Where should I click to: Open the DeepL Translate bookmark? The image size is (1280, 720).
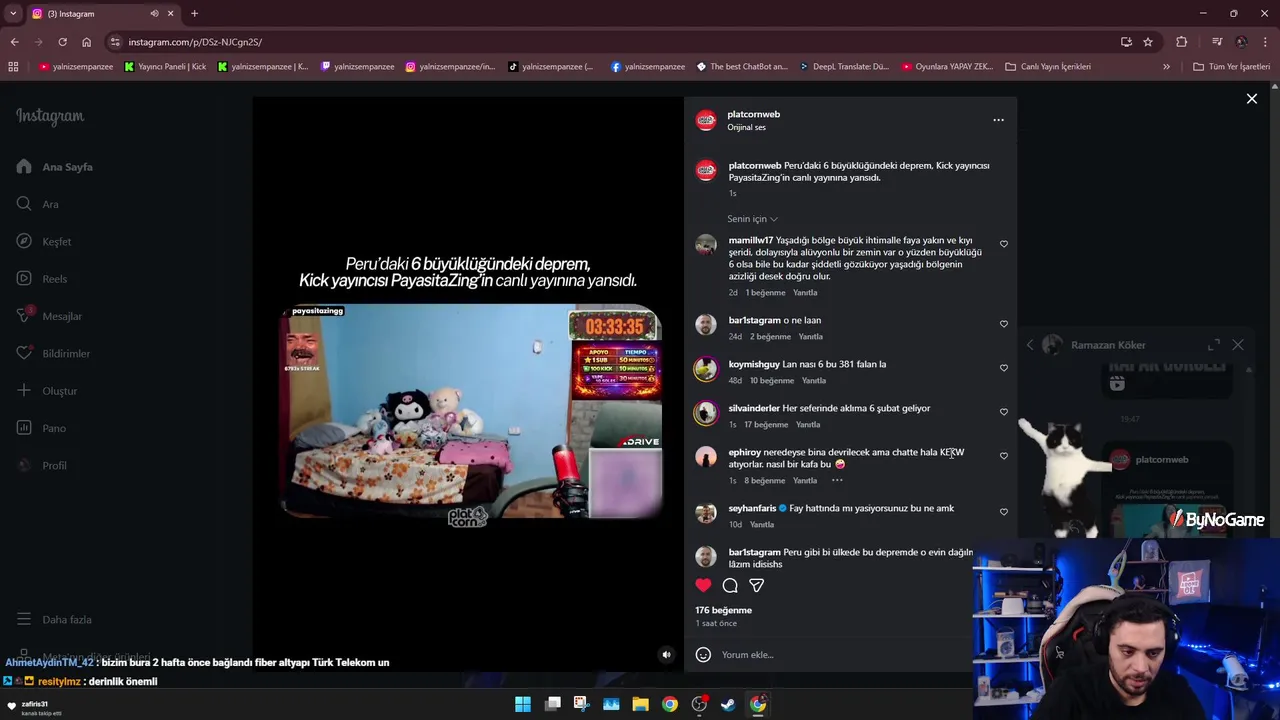844,67
